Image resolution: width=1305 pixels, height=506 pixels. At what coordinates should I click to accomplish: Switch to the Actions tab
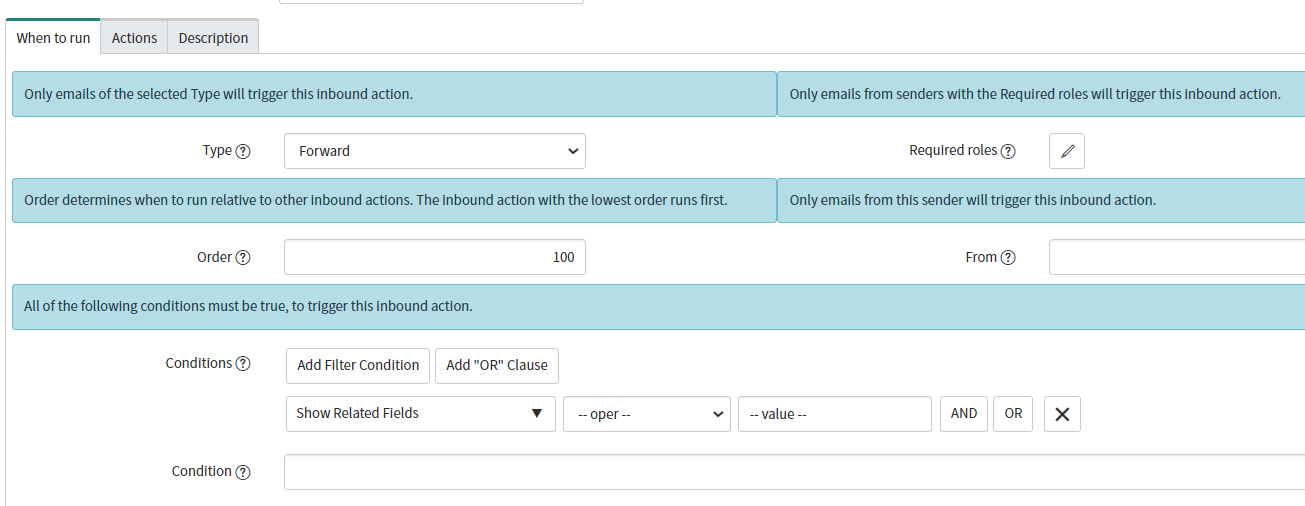(x=134, y=37)
